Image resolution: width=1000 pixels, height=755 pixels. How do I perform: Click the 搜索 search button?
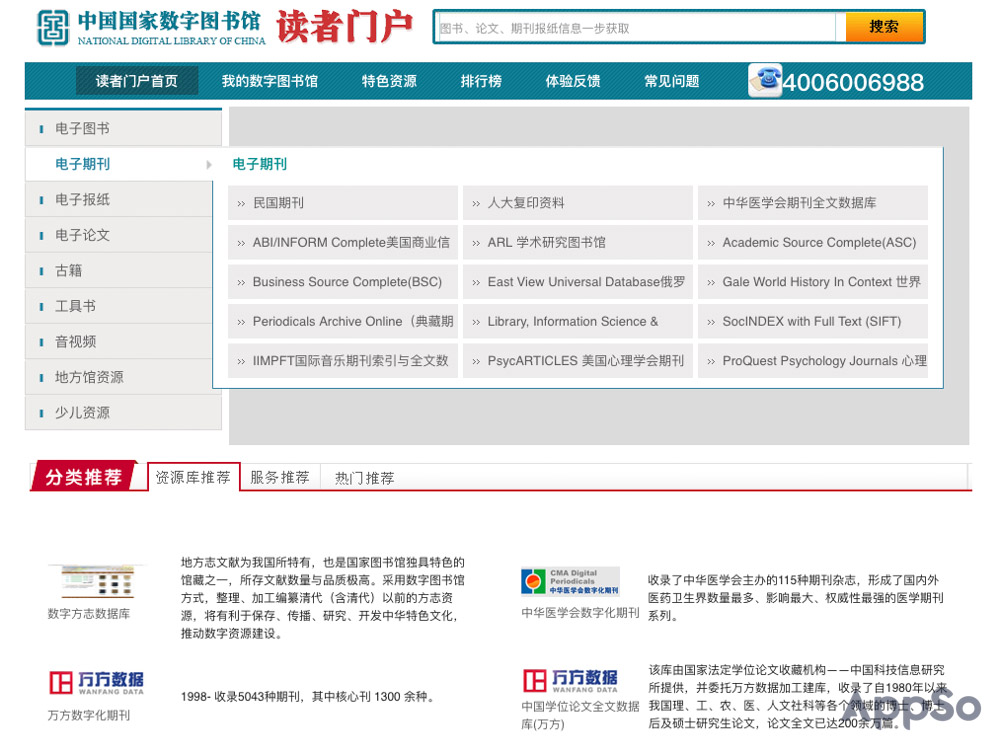(x=884, y=27)
